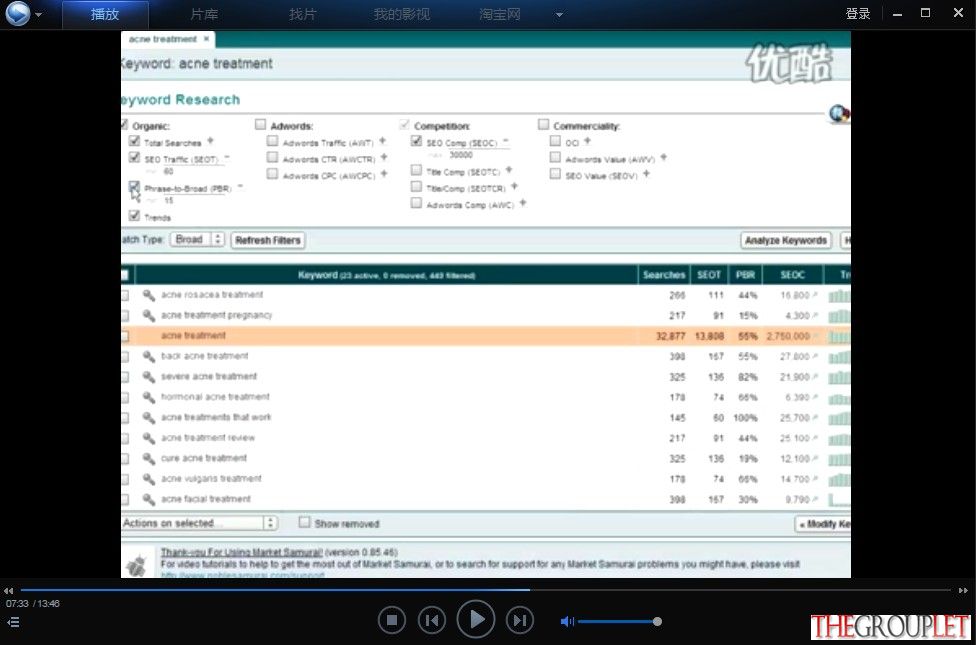Open the Match Type Broad dropdown
Image resolution: width=976 pixels, height=645 pixels.
198,240
